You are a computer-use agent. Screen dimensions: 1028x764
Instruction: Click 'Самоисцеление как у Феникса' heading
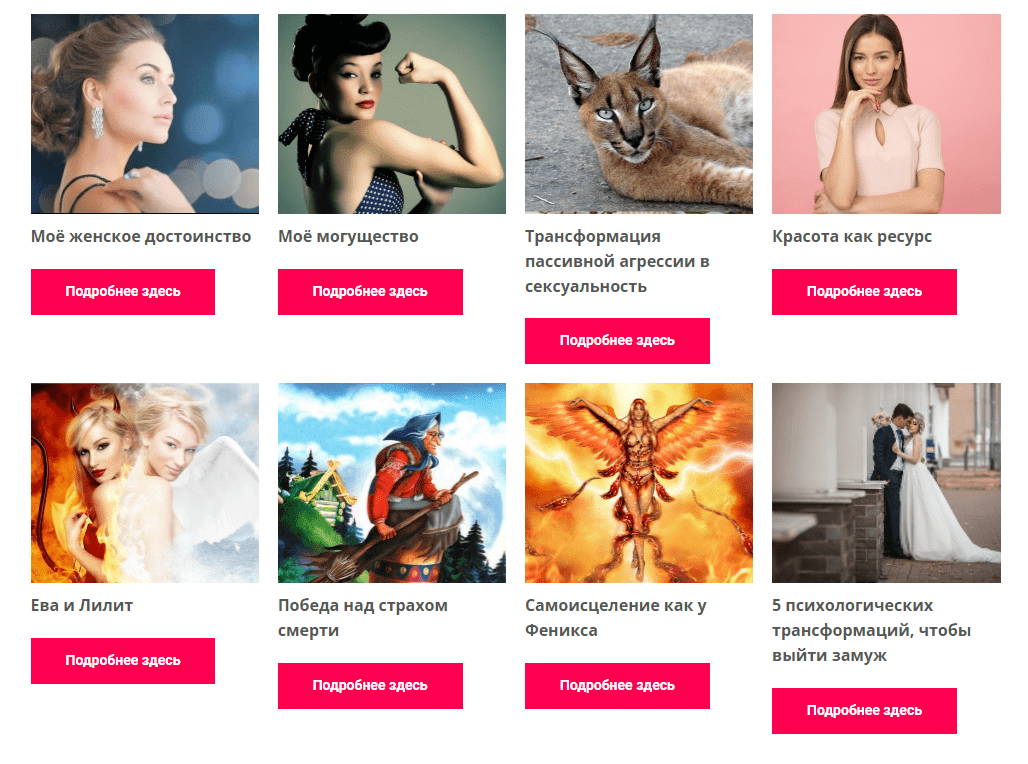click(x=616, y=618)
